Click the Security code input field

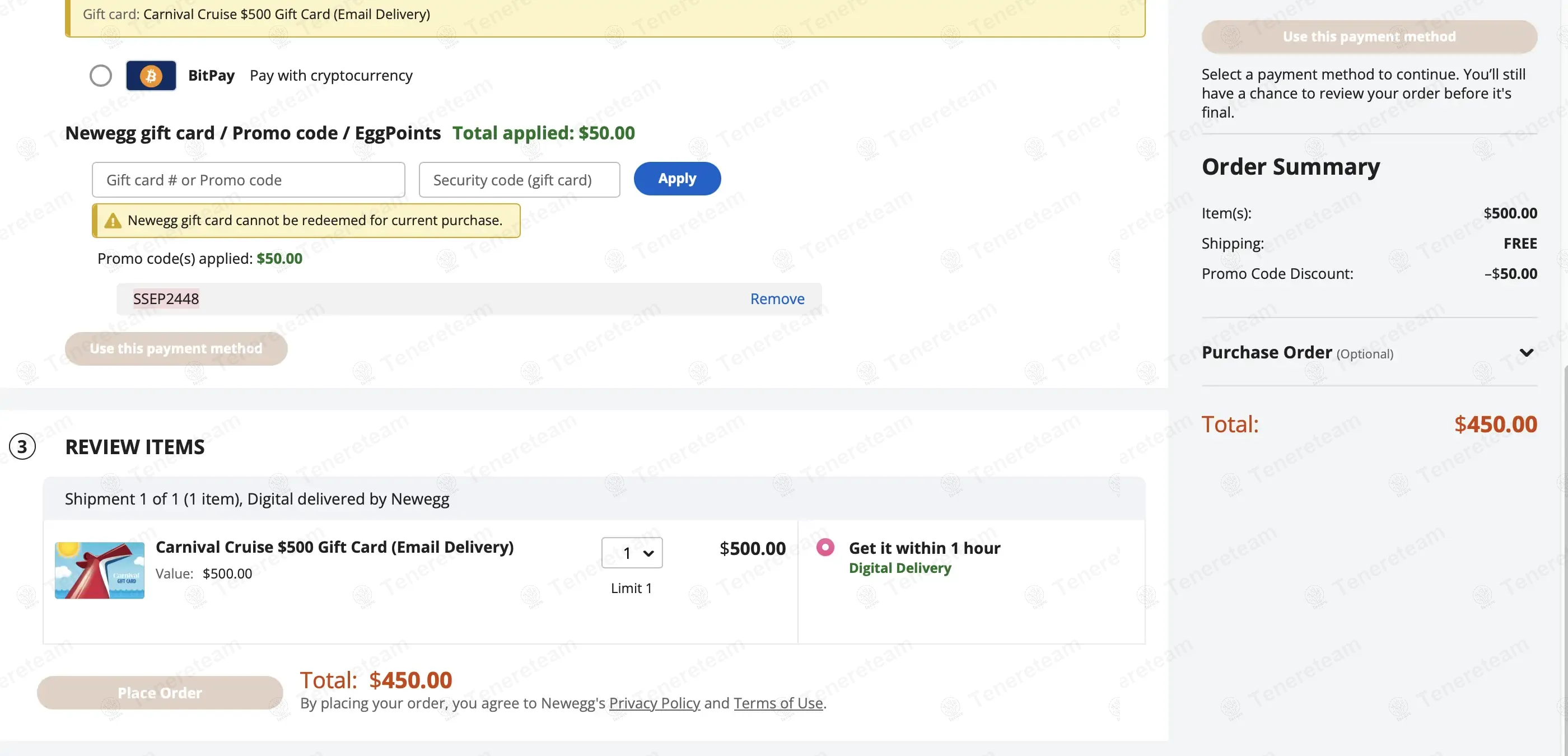point(519,180)
